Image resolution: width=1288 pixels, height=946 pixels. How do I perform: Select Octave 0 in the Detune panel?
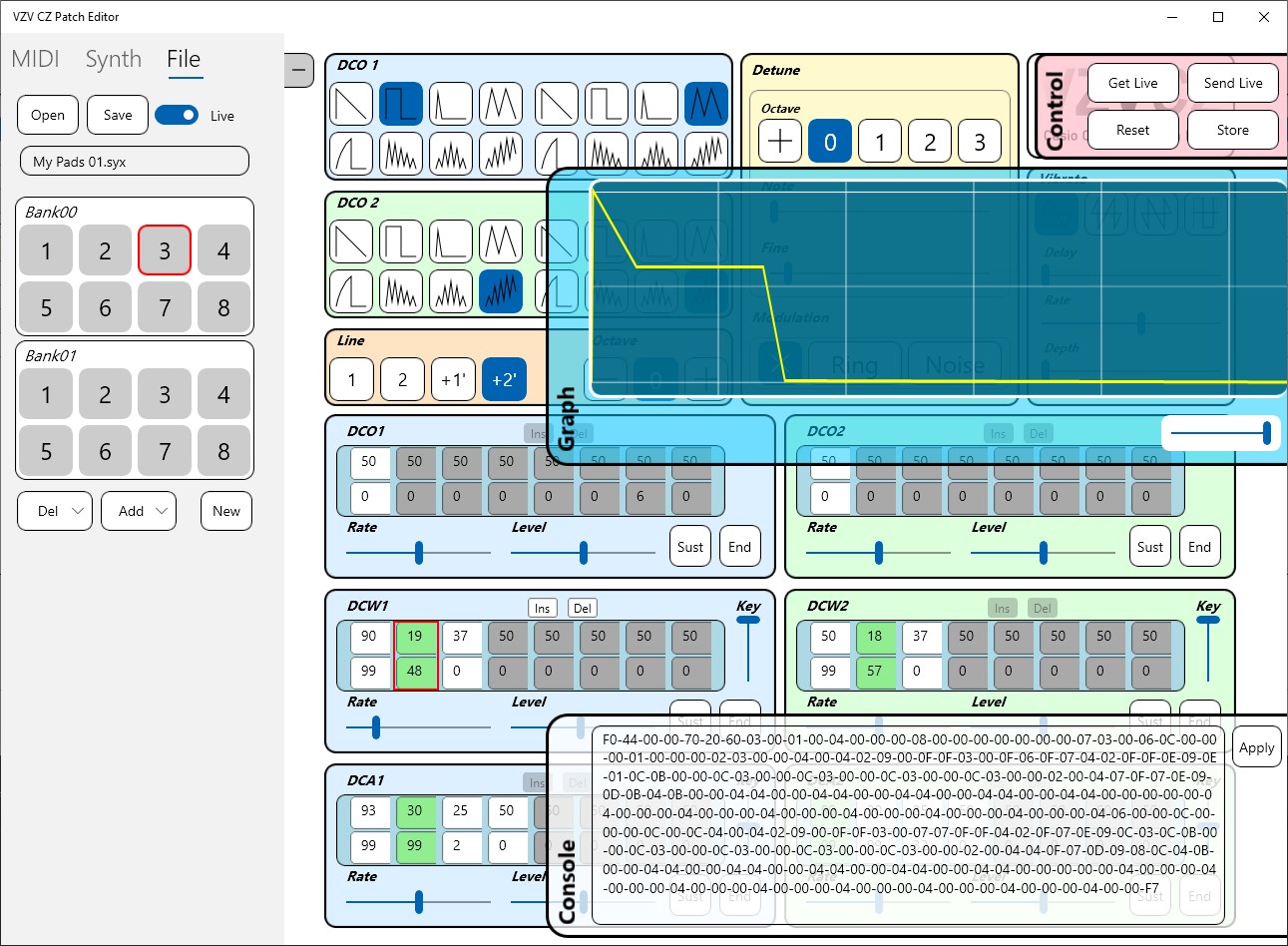point(830,142)
